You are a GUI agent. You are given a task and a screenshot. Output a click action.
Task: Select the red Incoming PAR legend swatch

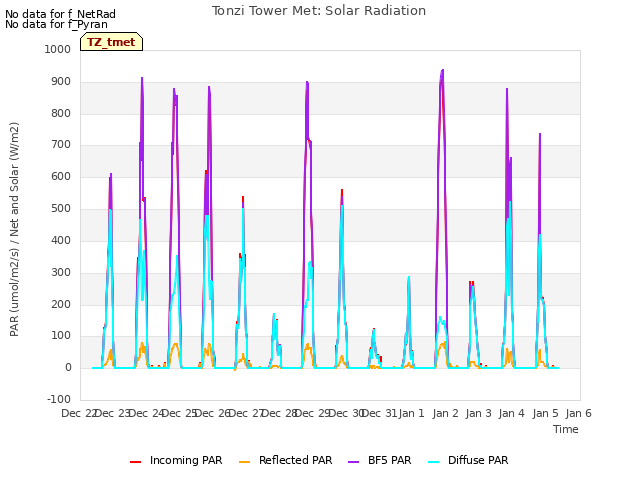click(136, 462)
